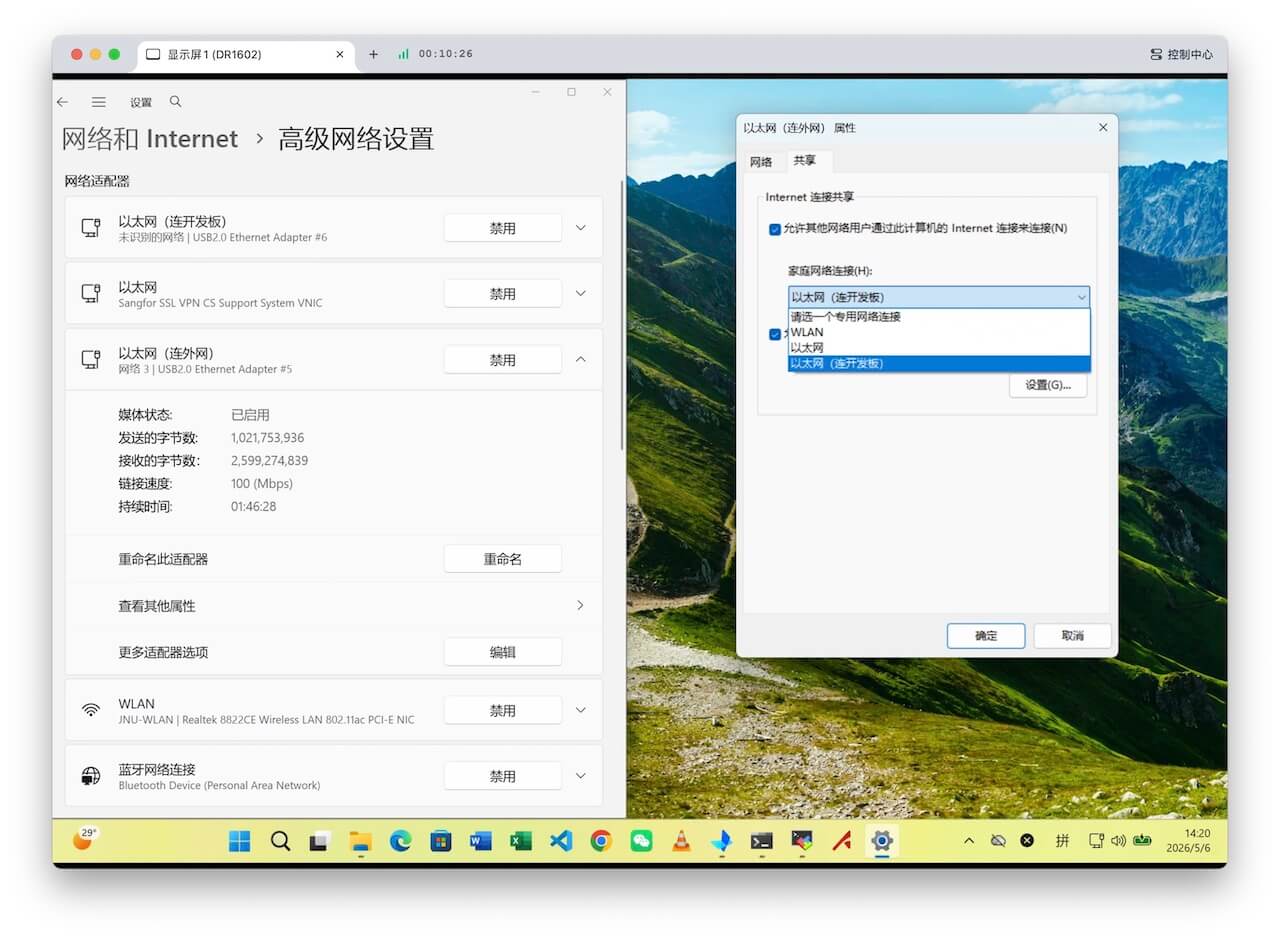Screen dimensions: 1280x938
Task: Open WeChat from the taskbar
Action: [x=641, y=841]
